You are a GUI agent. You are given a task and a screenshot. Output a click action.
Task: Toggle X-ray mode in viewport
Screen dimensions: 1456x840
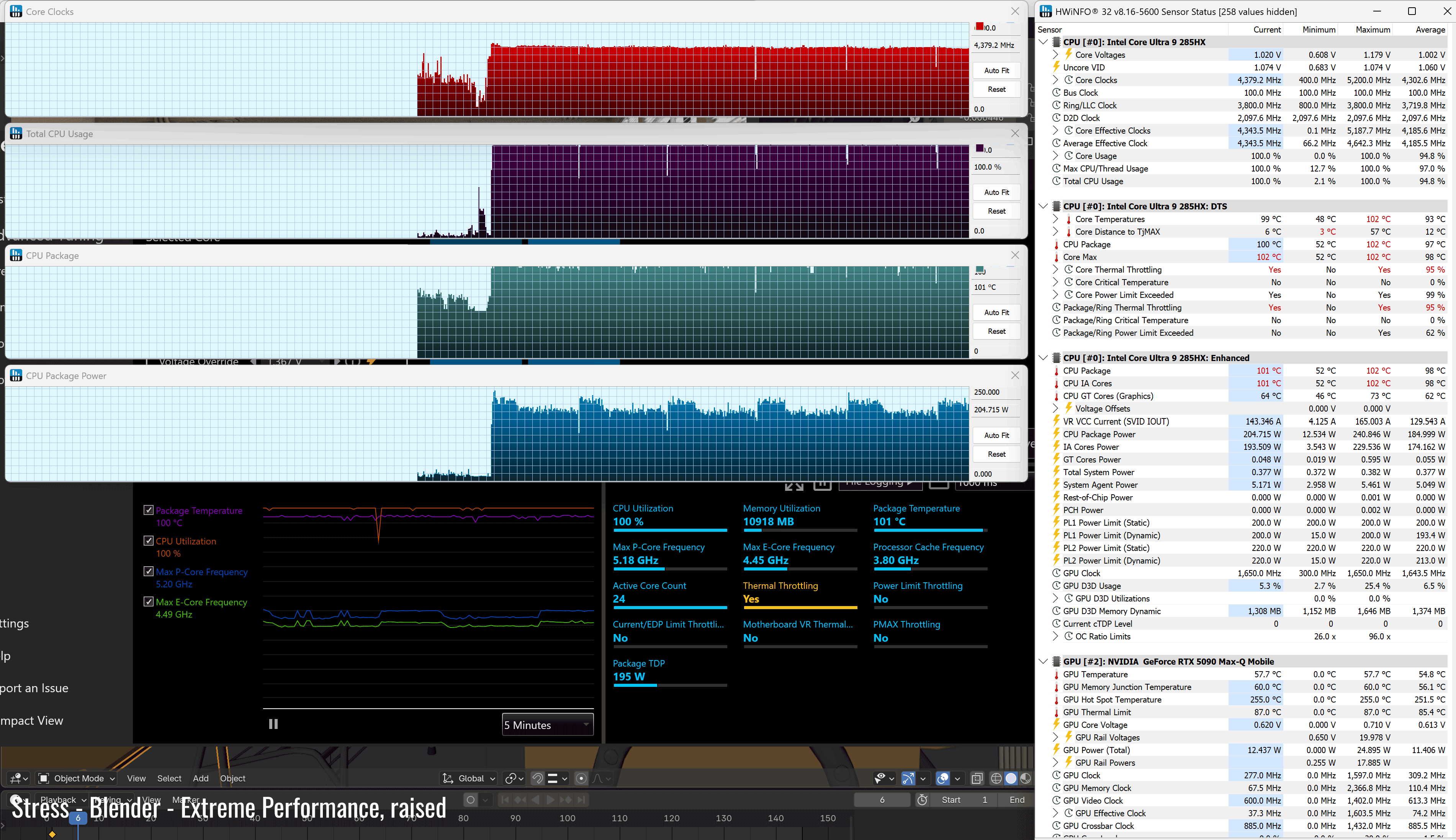[977, 778]
